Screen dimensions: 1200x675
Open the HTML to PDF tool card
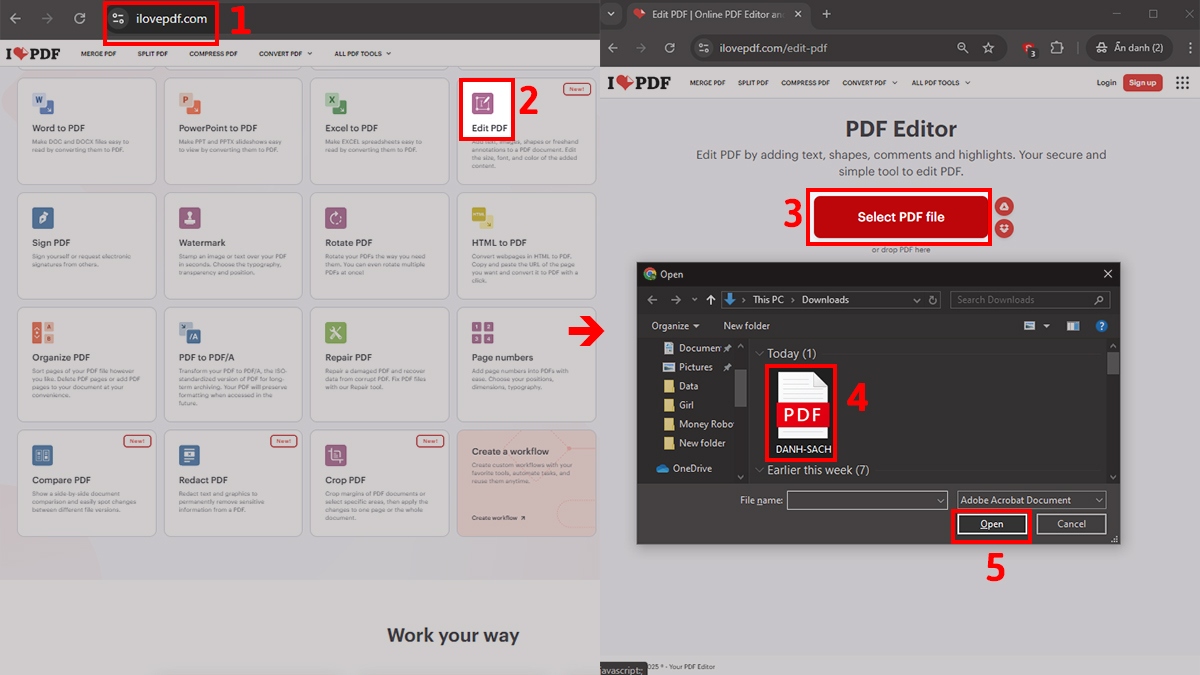[x=526, y=245]
